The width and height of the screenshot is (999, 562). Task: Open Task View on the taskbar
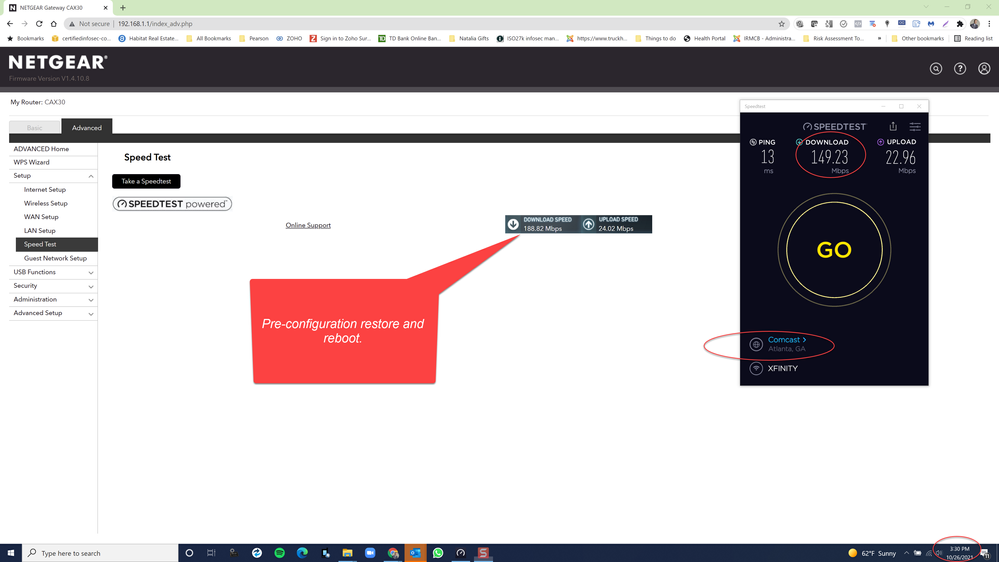211,553
